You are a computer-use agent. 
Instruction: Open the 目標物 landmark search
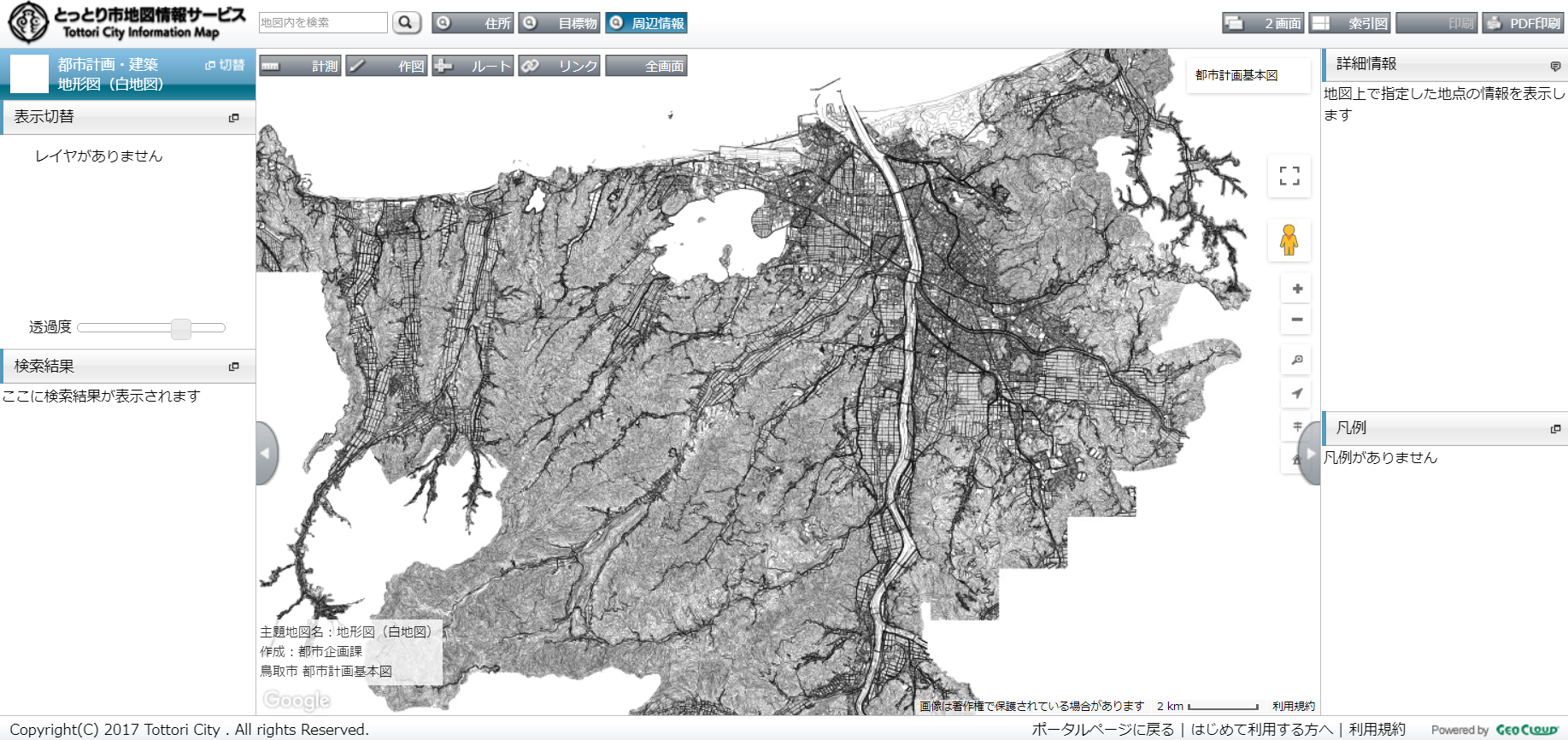[559, 23]
